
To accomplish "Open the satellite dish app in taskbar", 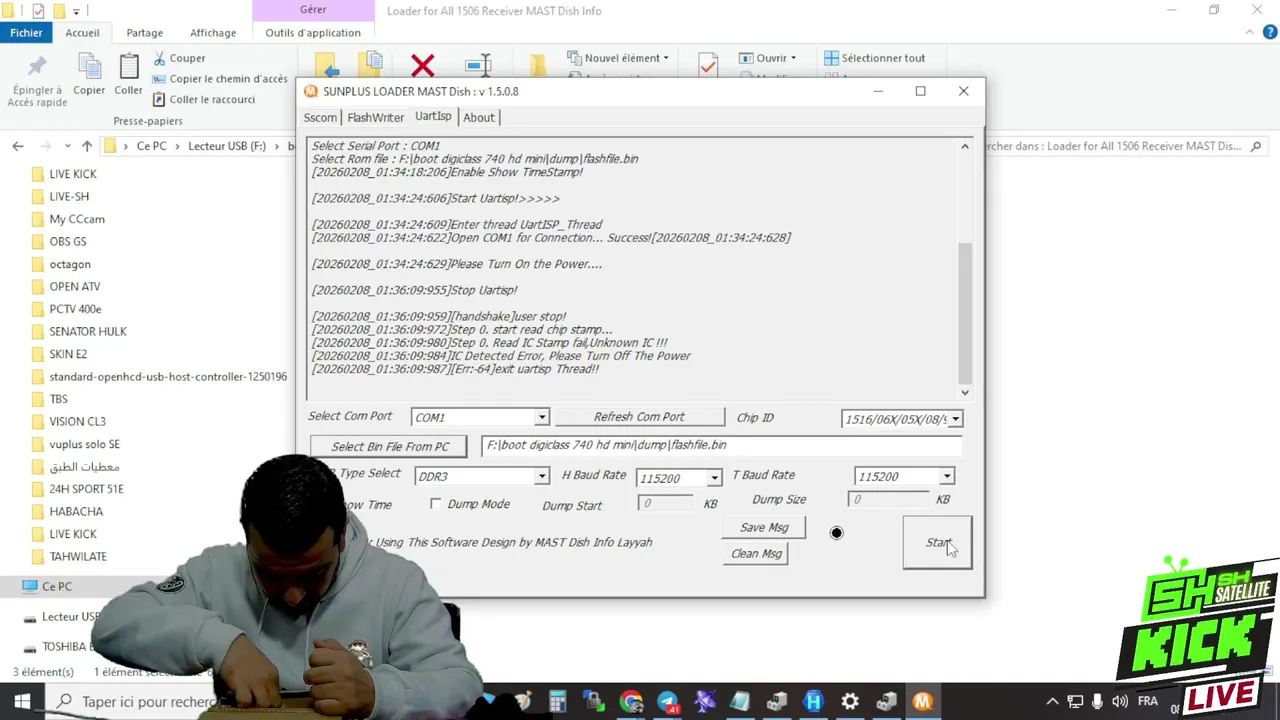I will pyautogui.click(x=704, y=702).
